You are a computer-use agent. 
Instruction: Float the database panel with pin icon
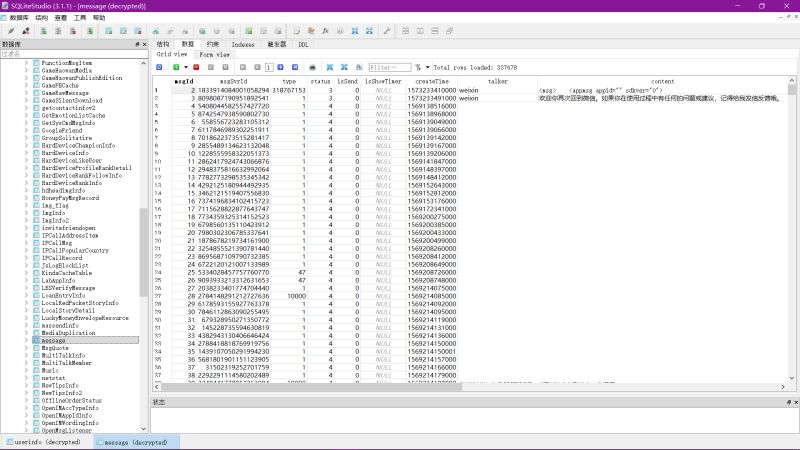137,44
